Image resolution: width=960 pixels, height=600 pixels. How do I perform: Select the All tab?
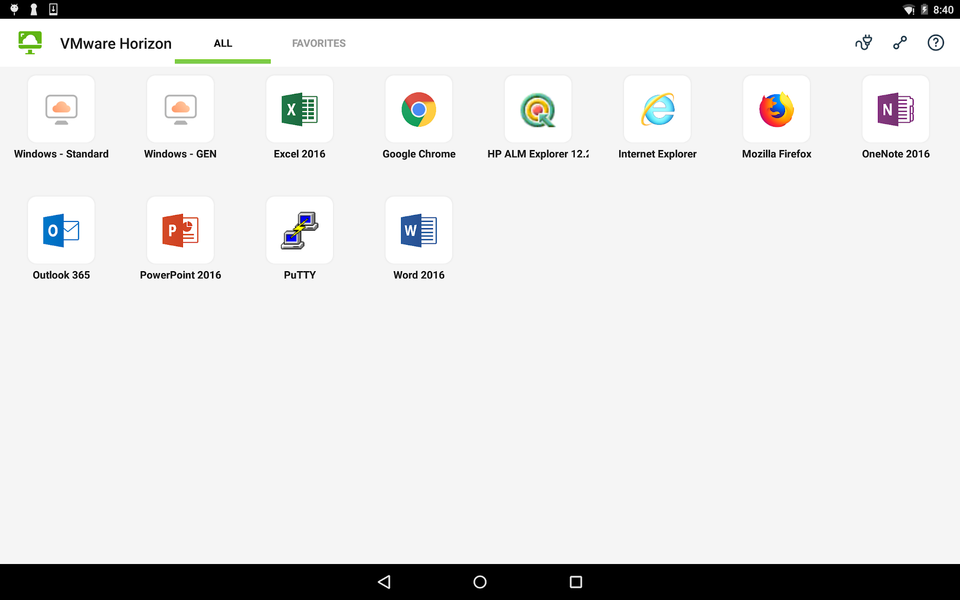pyautogui.click(x=223, y=44)
